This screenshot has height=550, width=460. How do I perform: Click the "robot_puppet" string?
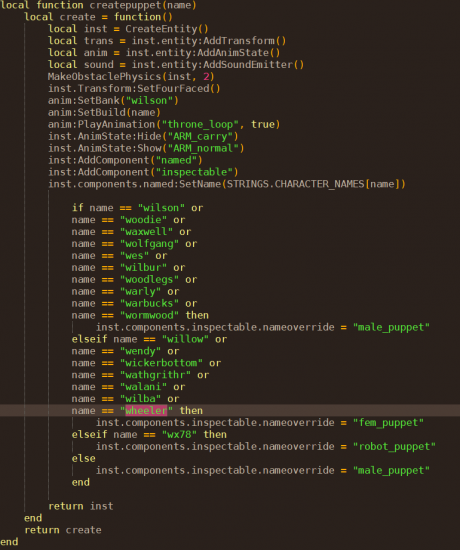pos(394,446)
